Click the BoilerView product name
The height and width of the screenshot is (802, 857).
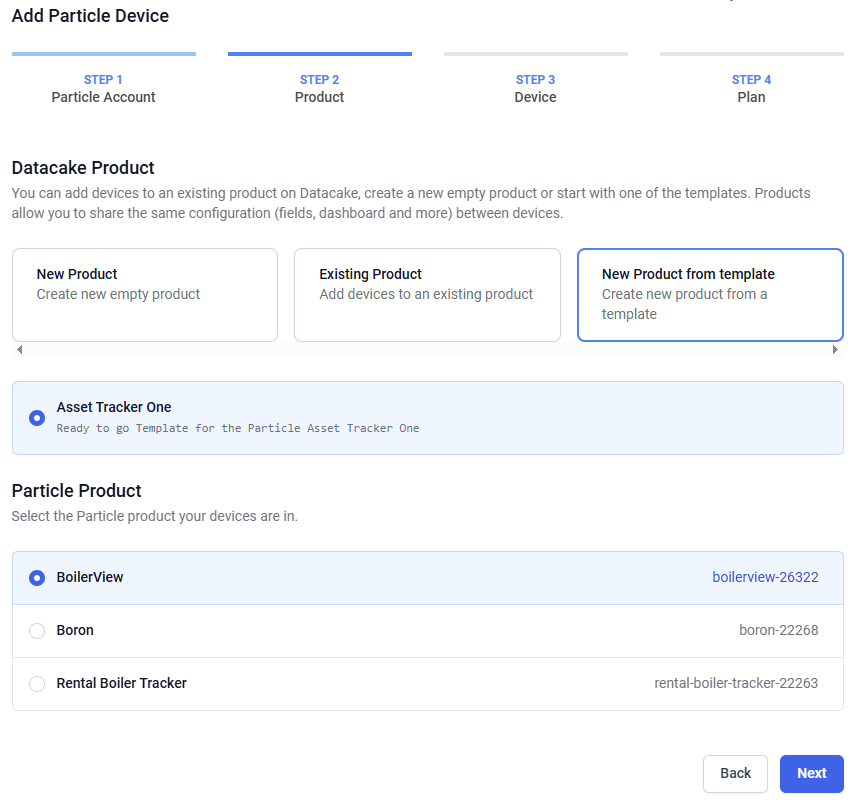[90, 577]
